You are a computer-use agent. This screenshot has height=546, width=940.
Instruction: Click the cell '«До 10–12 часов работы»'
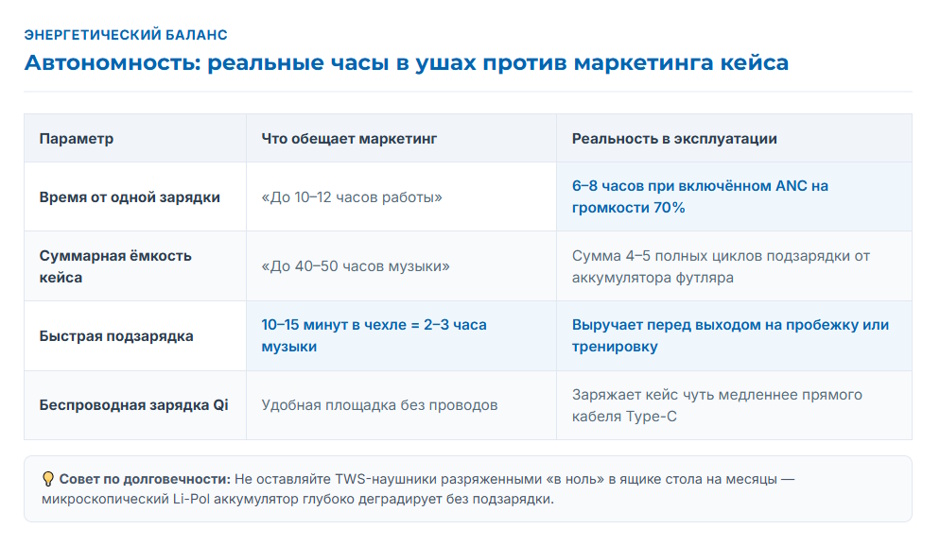click(401, 197)
